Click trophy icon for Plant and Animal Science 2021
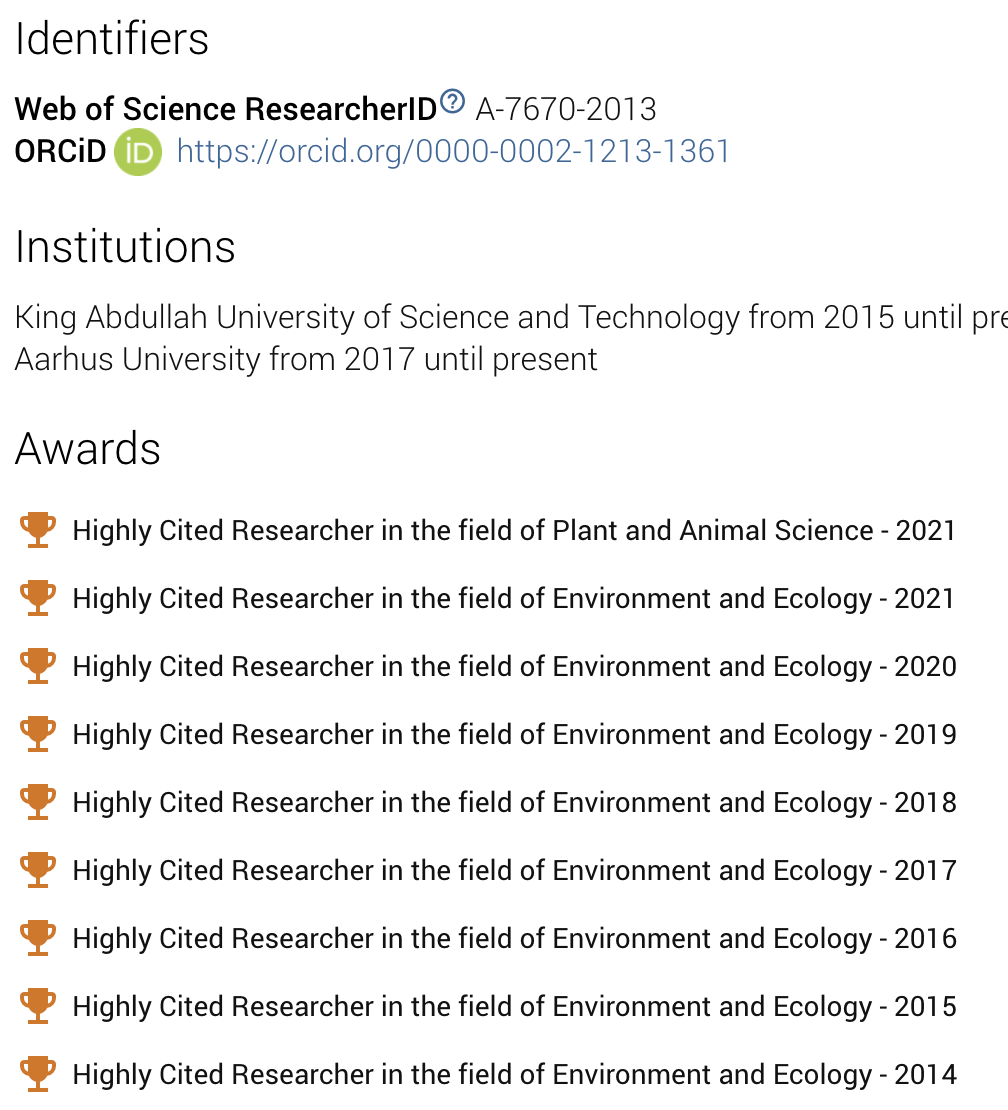This screenshot has width=1008, height=1110. tap(38, 530)
